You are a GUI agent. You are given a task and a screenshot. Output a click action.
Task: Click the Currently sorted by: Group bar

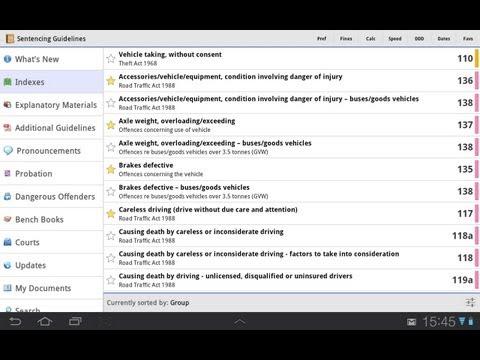tap(292, 303)
